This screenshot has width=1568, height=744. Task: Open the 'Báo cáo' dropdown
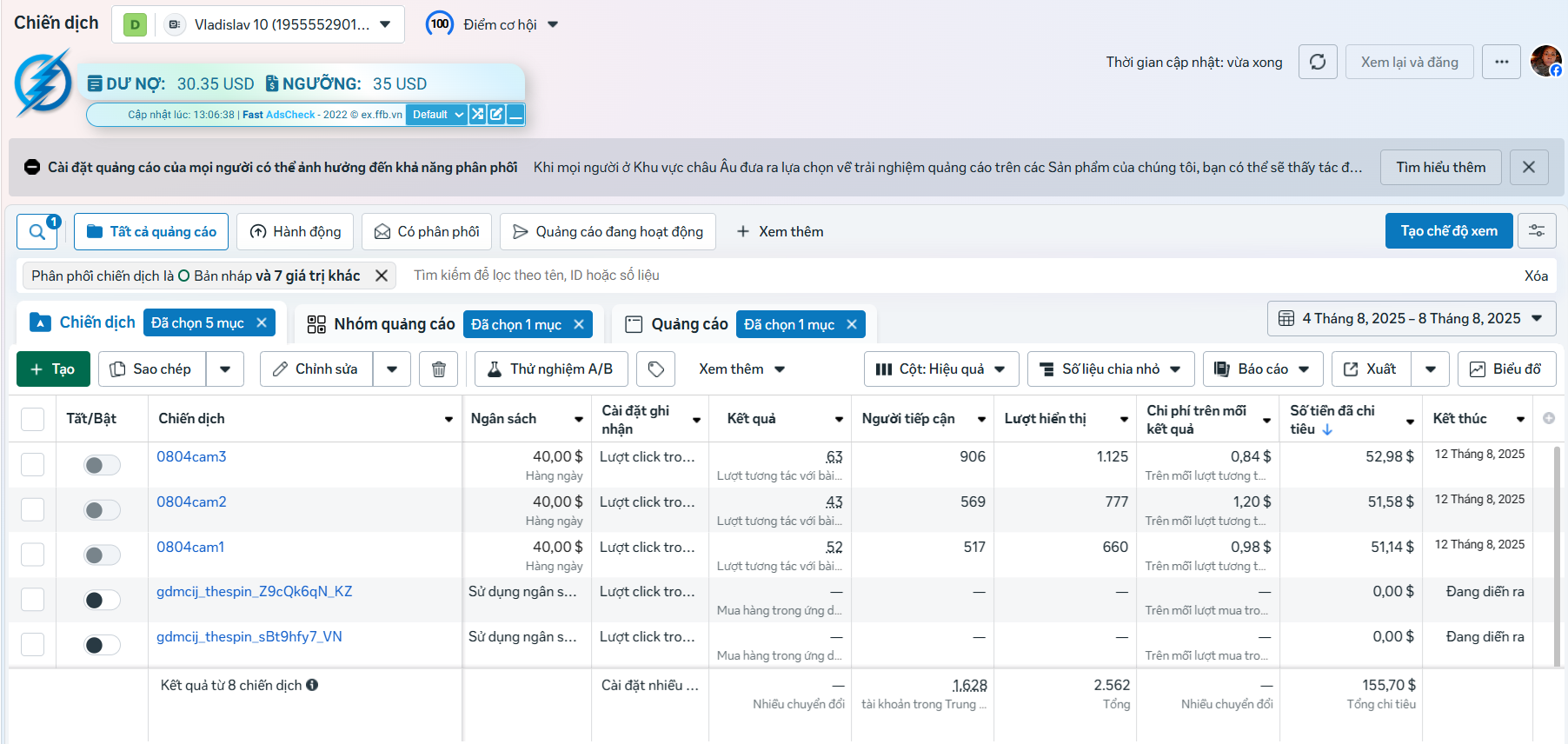pos(1263,369)
